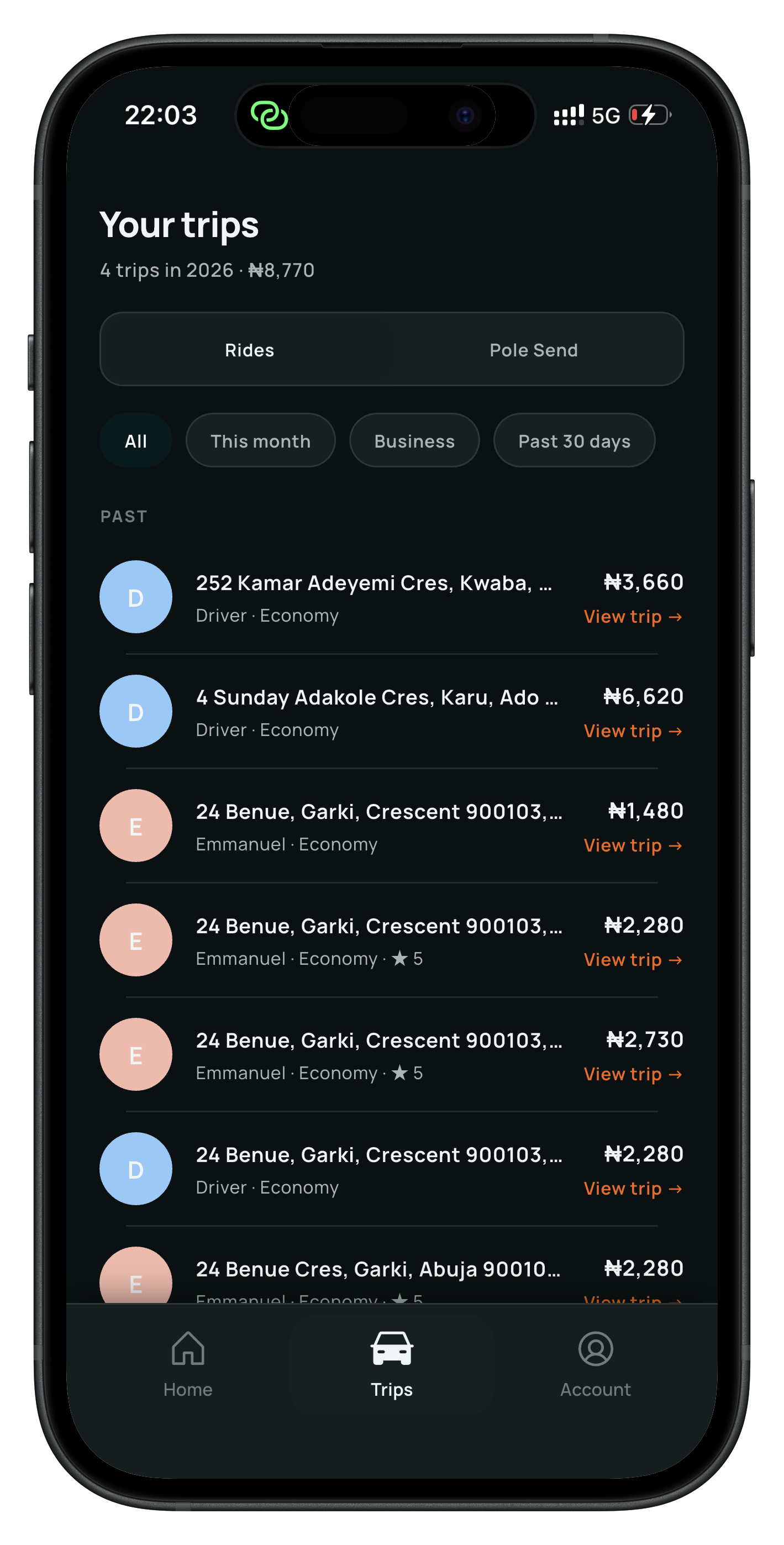This screenshot has width=784, height=1545.
Task: Select the All filter chip
Action: tap(135, 441)
